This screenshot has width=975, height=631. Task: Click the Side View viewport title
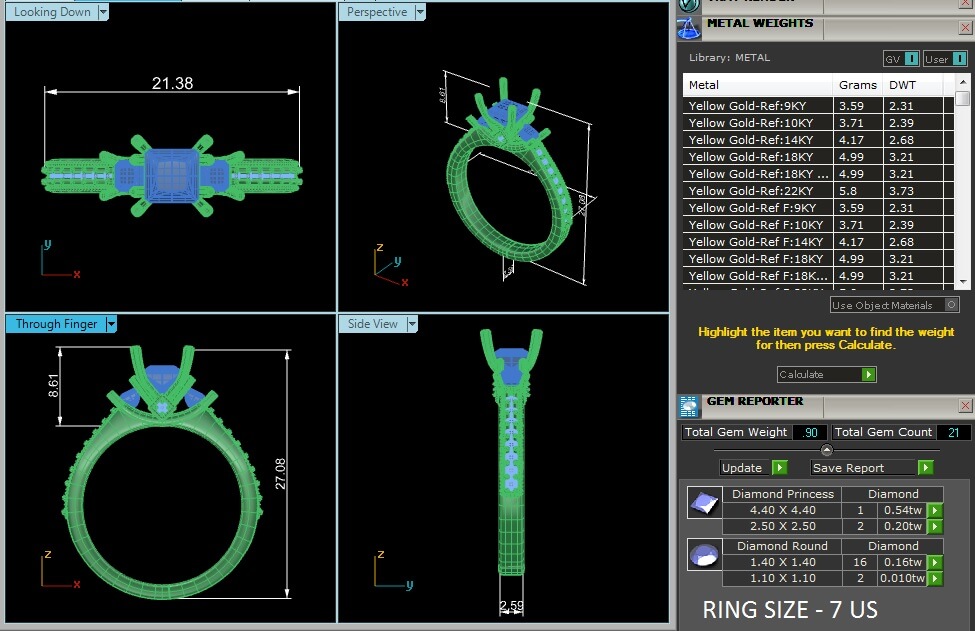(372, 324)
